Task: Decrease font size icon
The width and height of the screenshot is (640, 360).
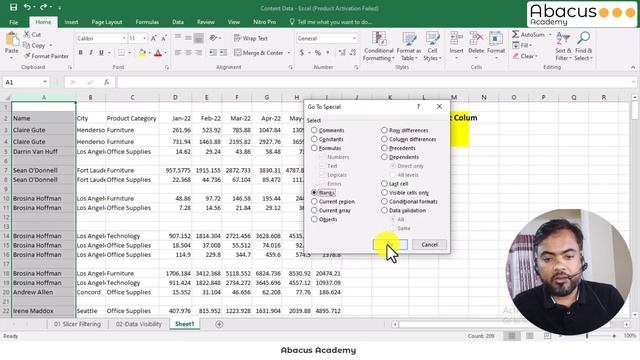Action: tap(164, 38)
